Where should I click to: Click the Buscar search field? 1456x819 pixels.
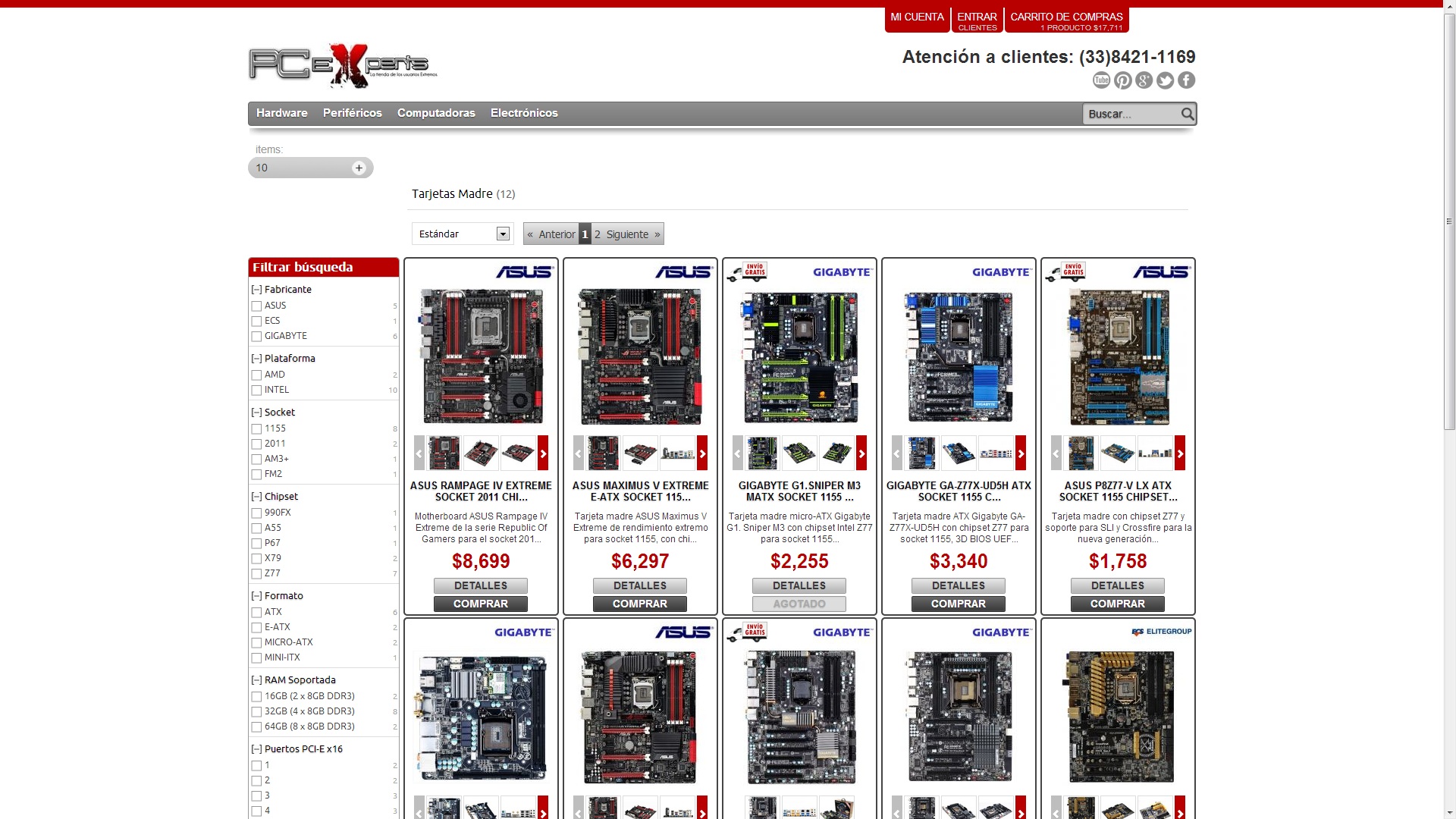[1130, 114]
